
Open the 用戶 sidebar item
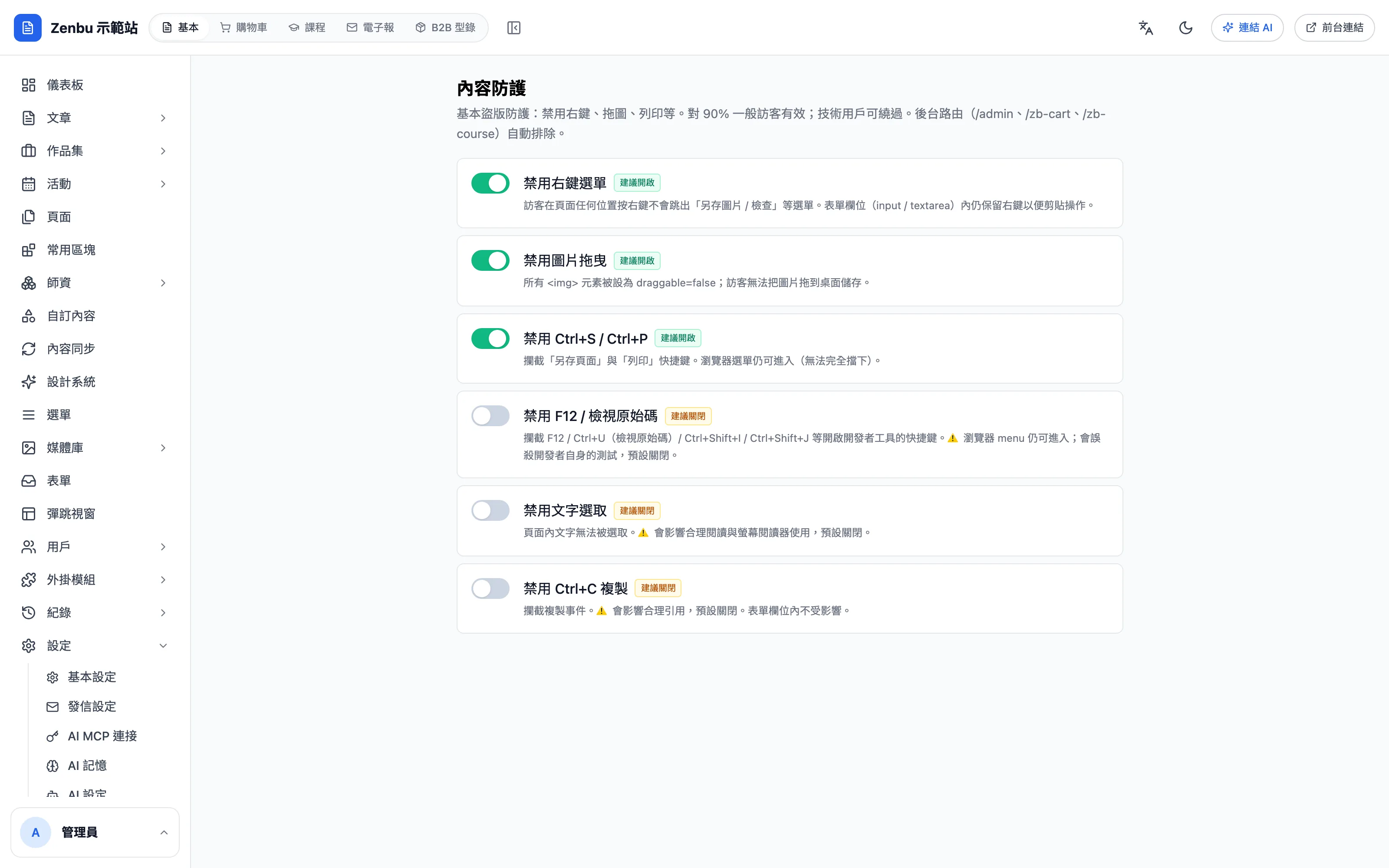tap(95, 546)
